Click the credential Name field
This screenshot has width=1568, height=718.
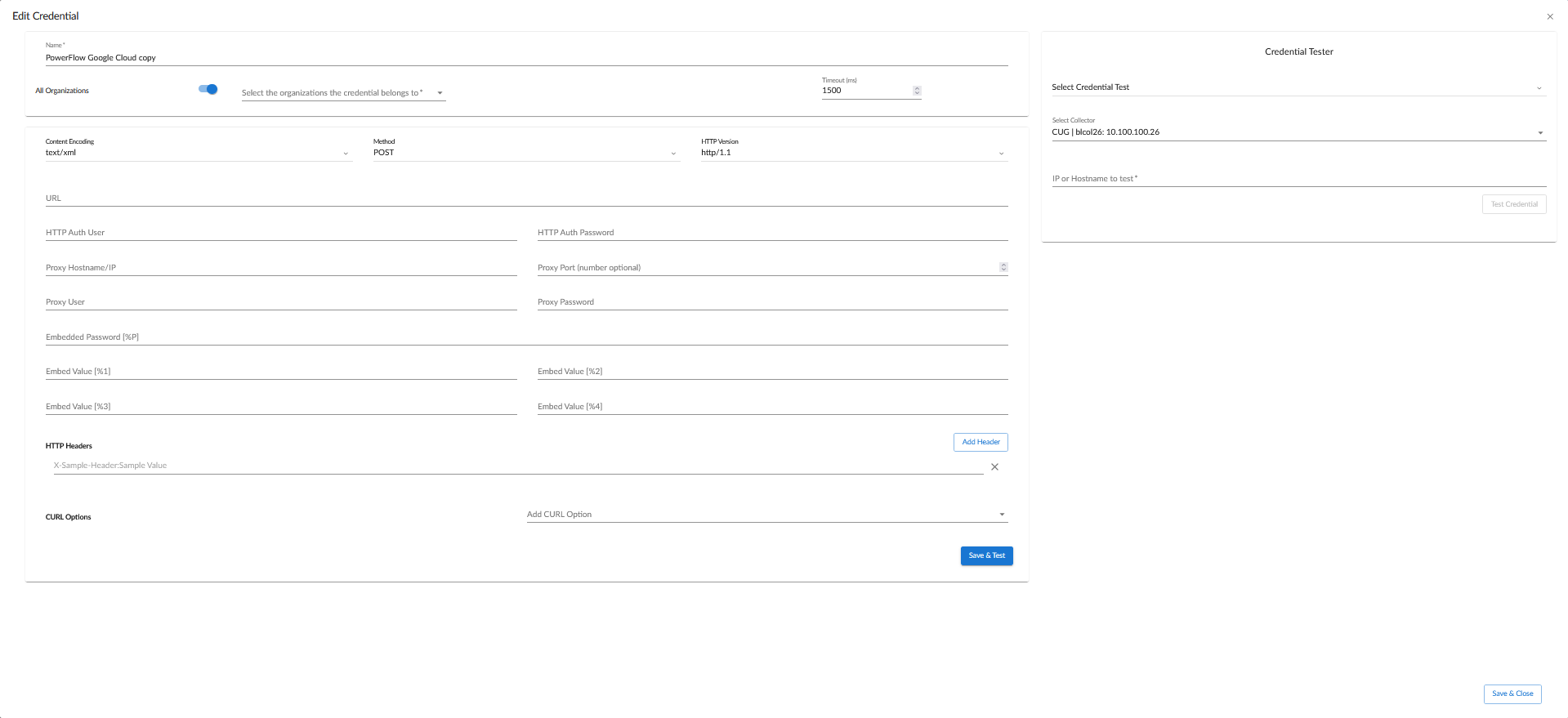(x=527, y=58)
